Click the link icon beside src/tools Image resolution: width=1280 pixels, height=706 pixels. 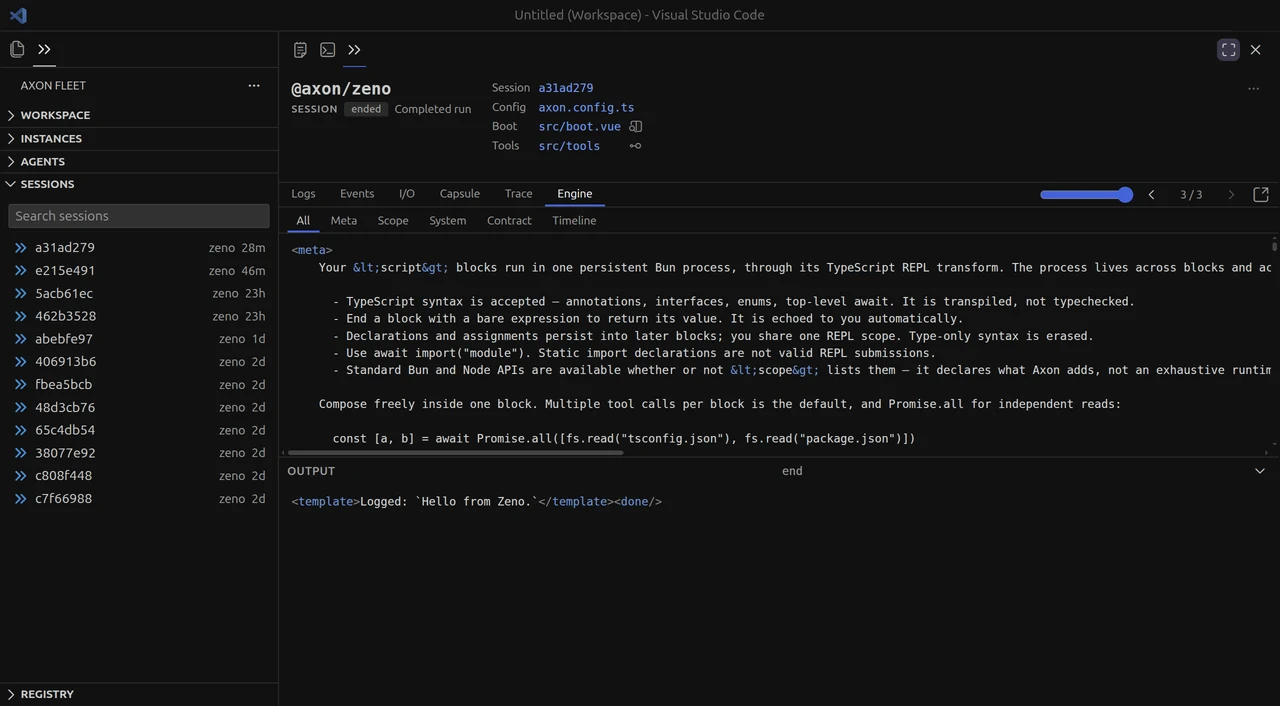point(635,146)
